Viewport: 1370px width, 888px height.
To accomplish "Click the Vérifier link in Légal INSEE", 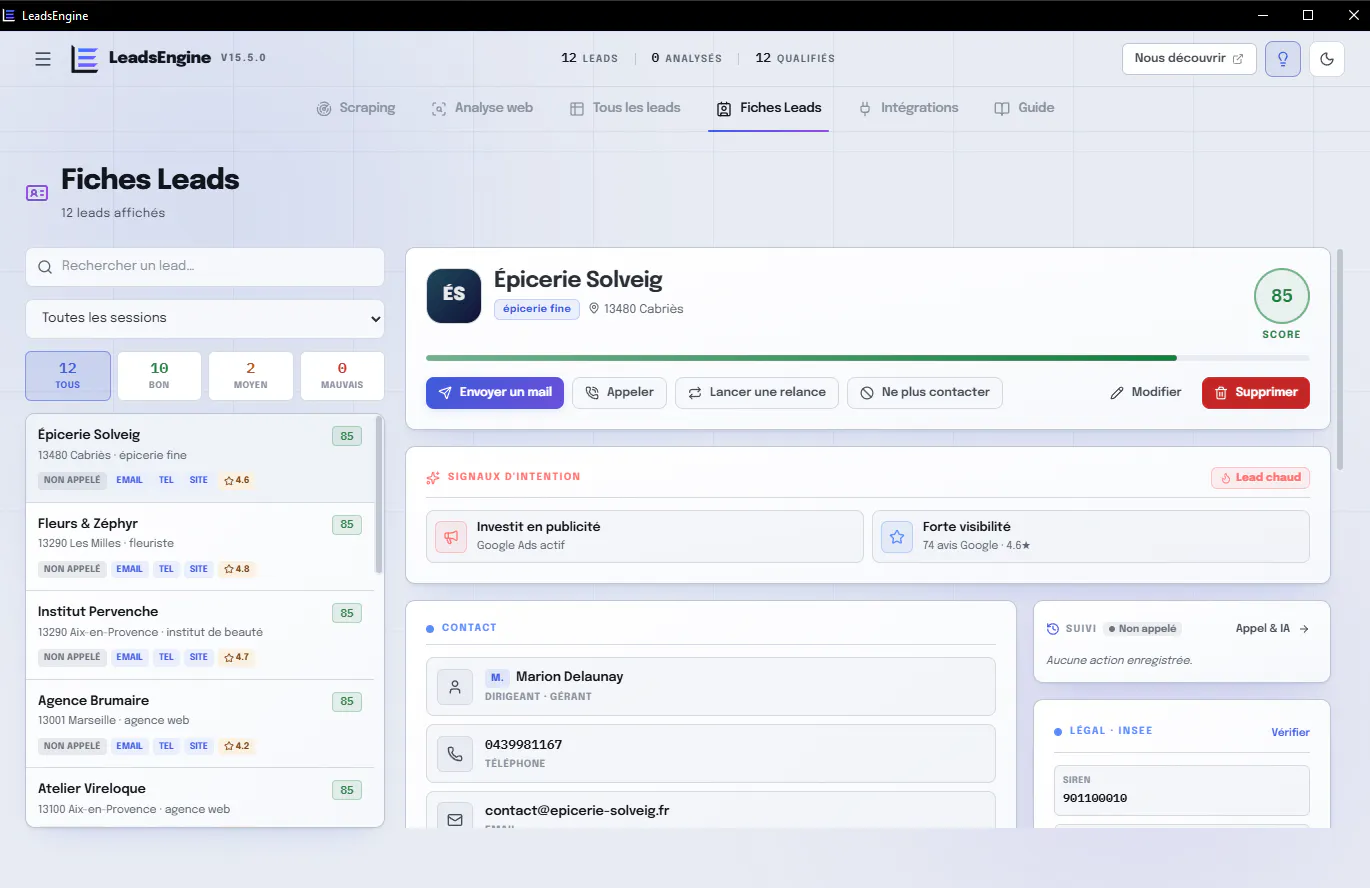I will click(1290, 732).
